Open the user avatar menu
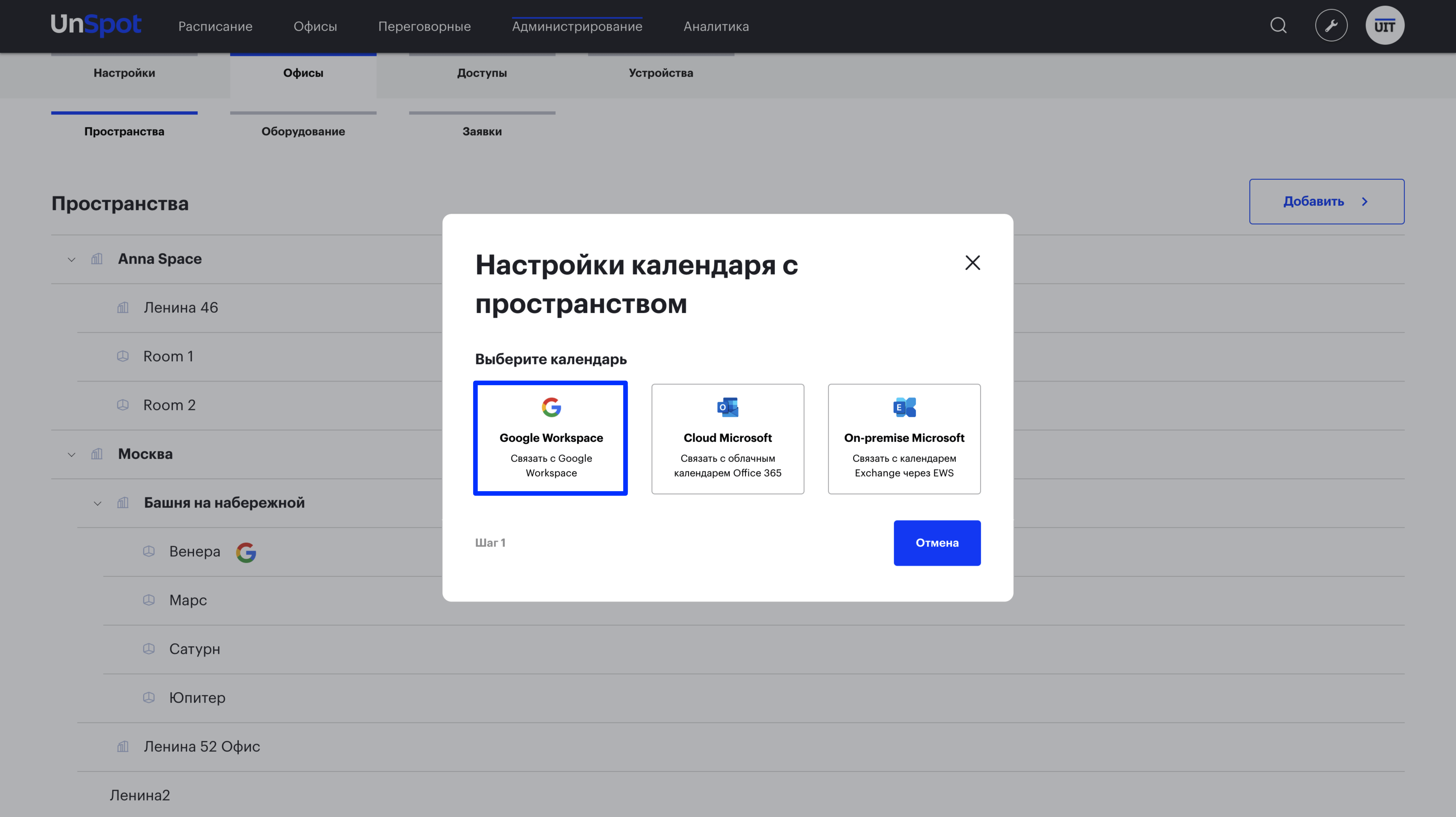This screenshot has width=1456, height=817. click(1385, 25)
